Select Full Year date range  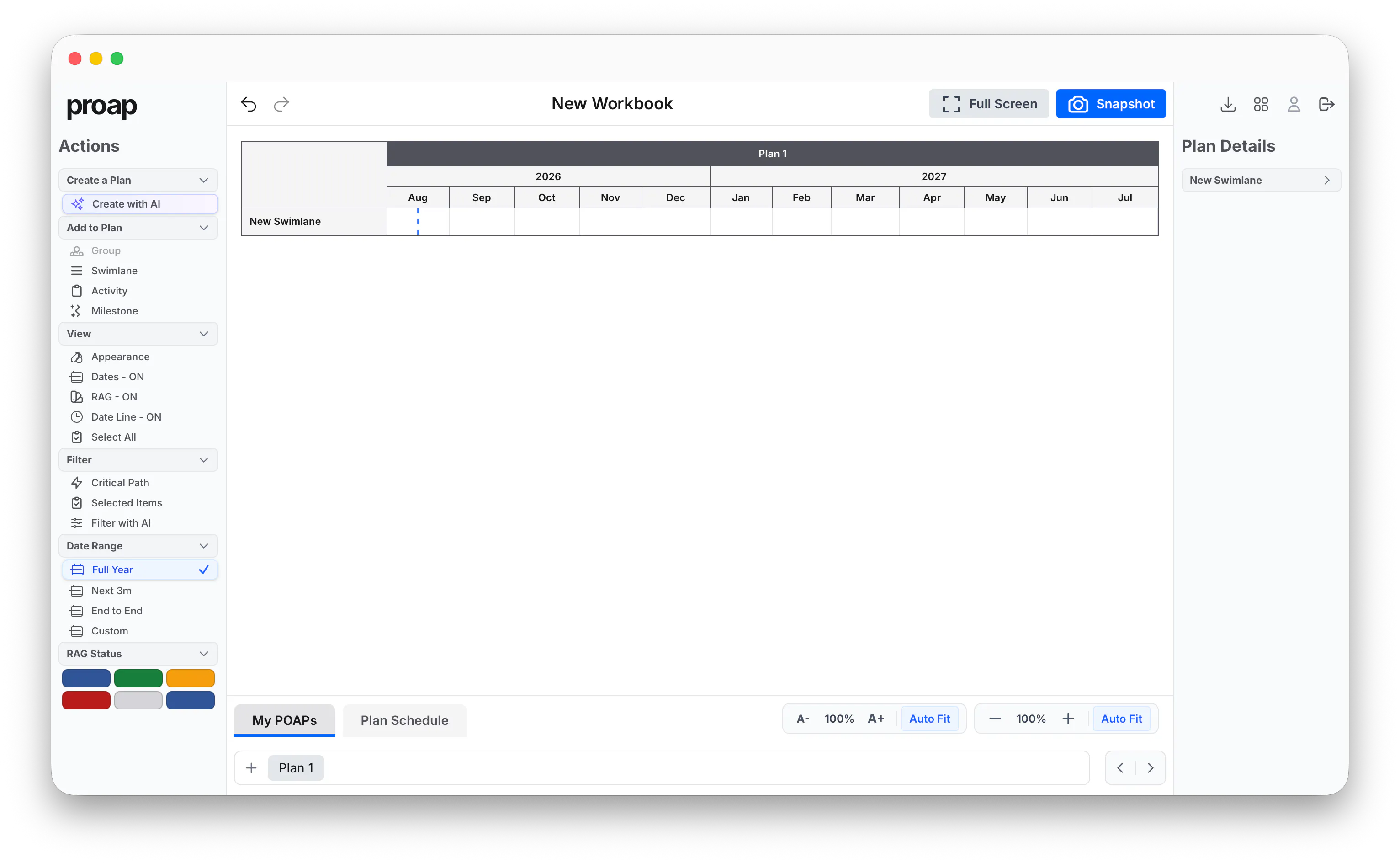point(140,570)
